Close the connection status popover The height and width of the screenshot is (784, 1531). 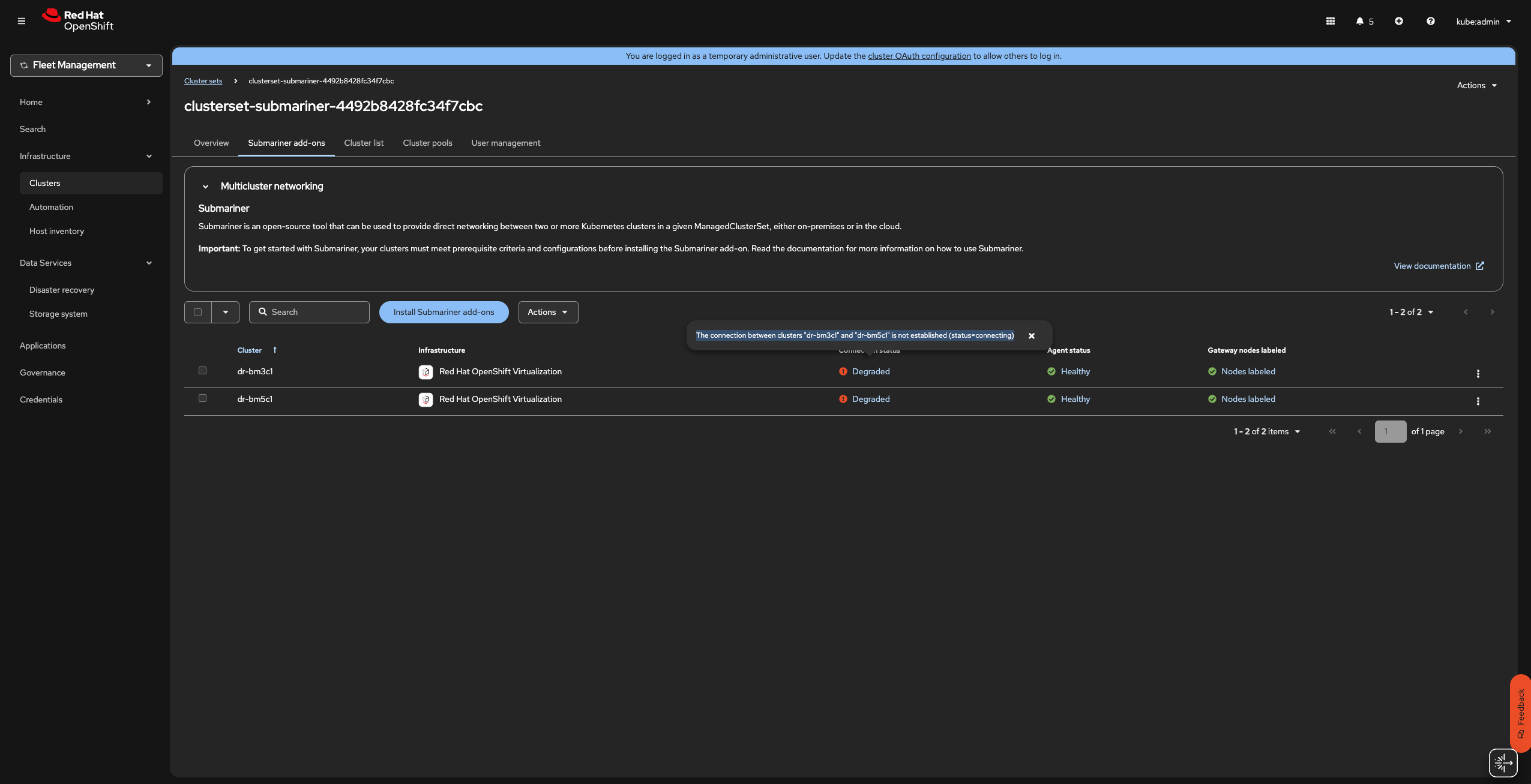click(1032, 336)
